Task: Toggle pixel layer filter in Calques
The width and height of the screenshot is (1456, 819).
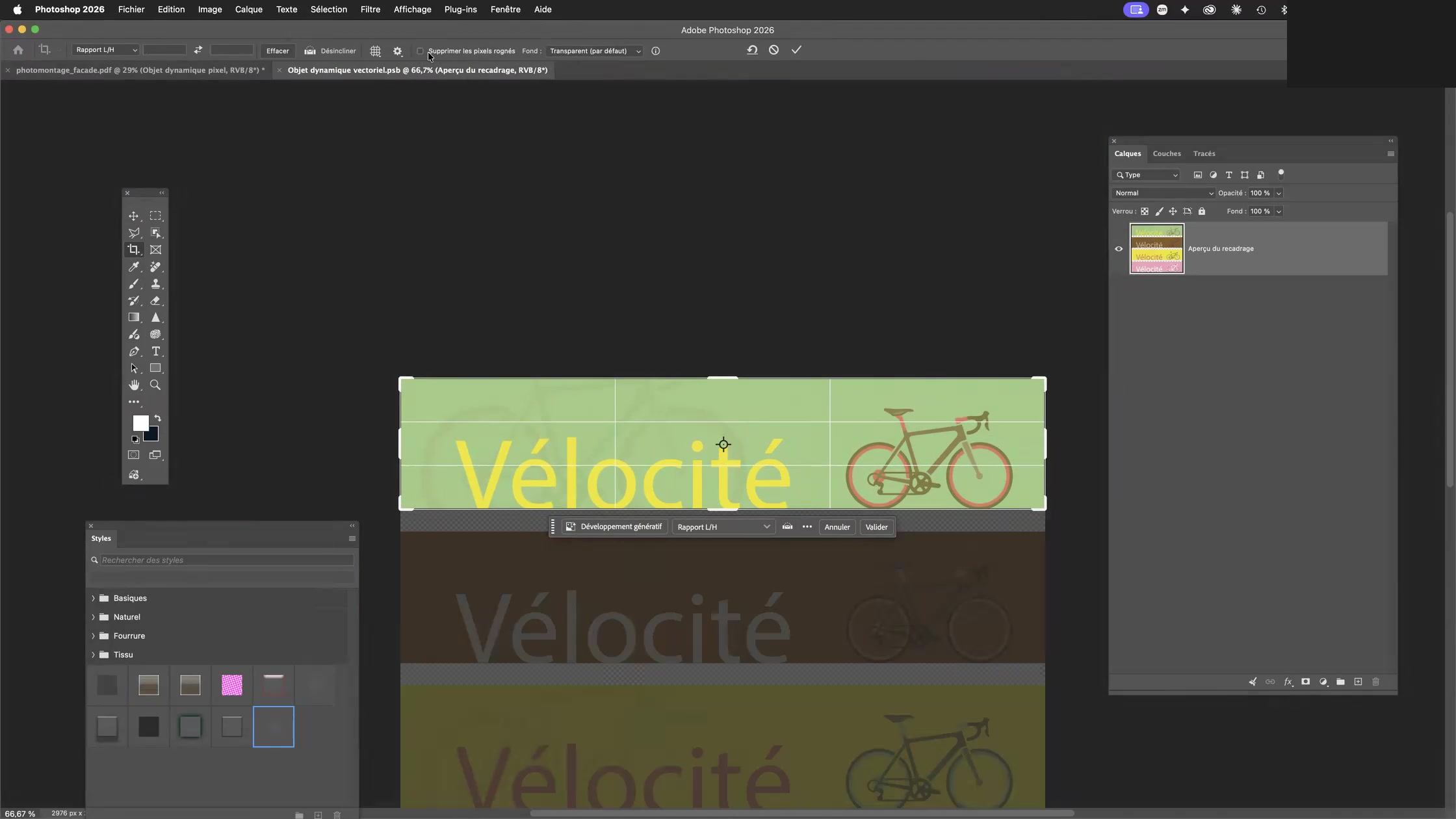Action: pyautogui.click(x=1197, y=175)
